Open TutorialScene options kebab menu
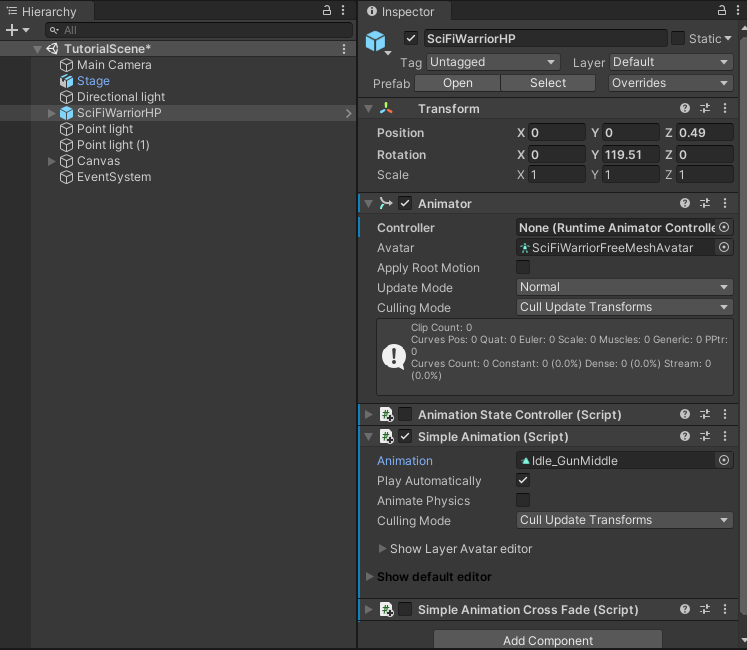 coord(345,49)
